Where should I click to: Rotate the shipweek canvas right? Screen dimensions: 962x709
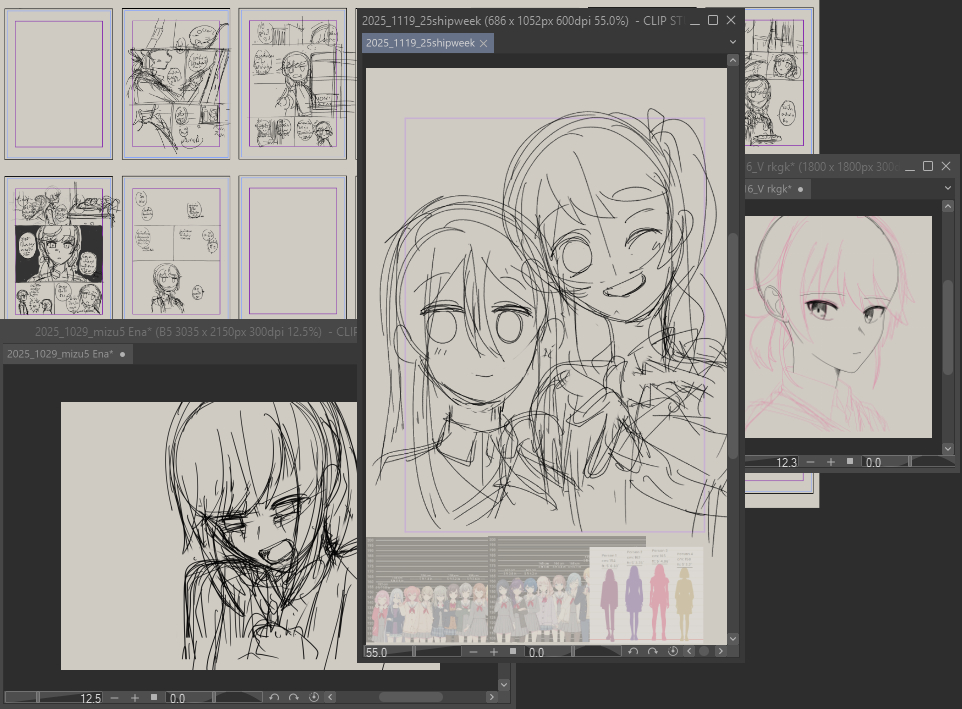653,652
